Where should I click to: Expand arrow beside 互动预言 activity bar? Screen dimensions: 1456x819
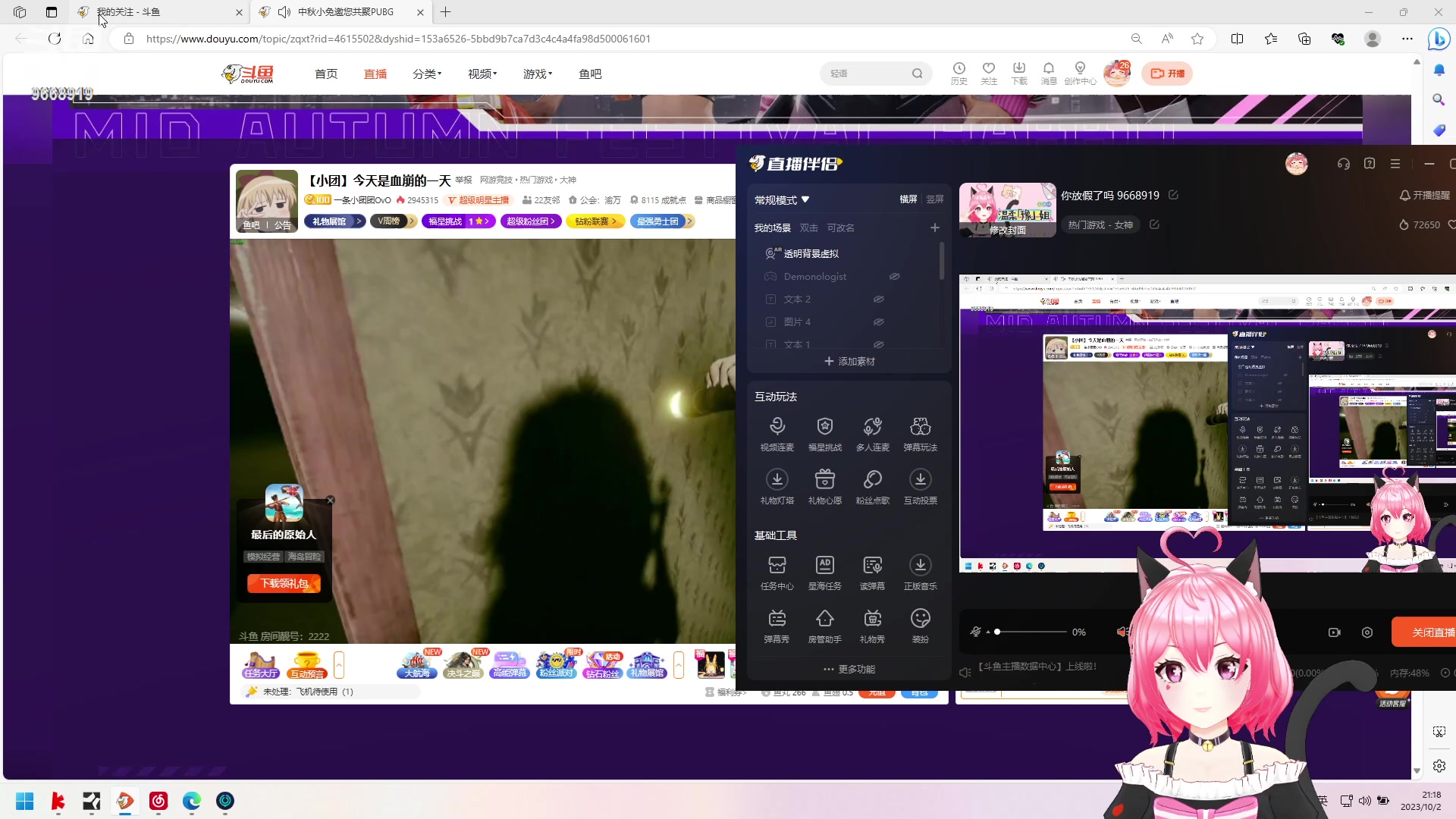pos(339,665)
